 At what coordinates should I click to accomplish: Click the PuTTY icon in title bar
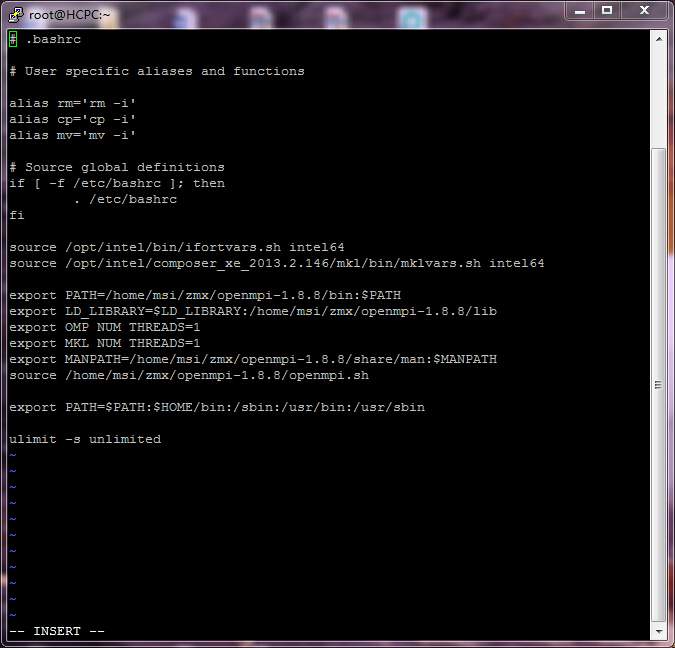pos(16,15)
